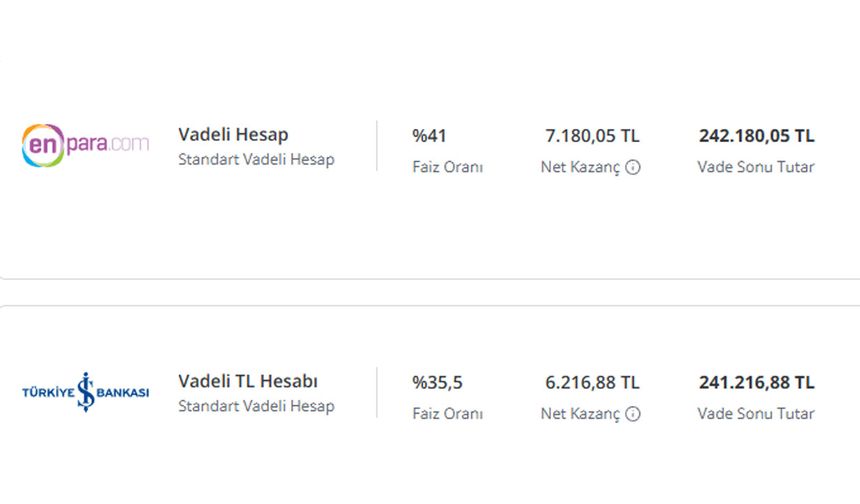
Task: Click the Enpara.com logo
Action: click(86, 145)
